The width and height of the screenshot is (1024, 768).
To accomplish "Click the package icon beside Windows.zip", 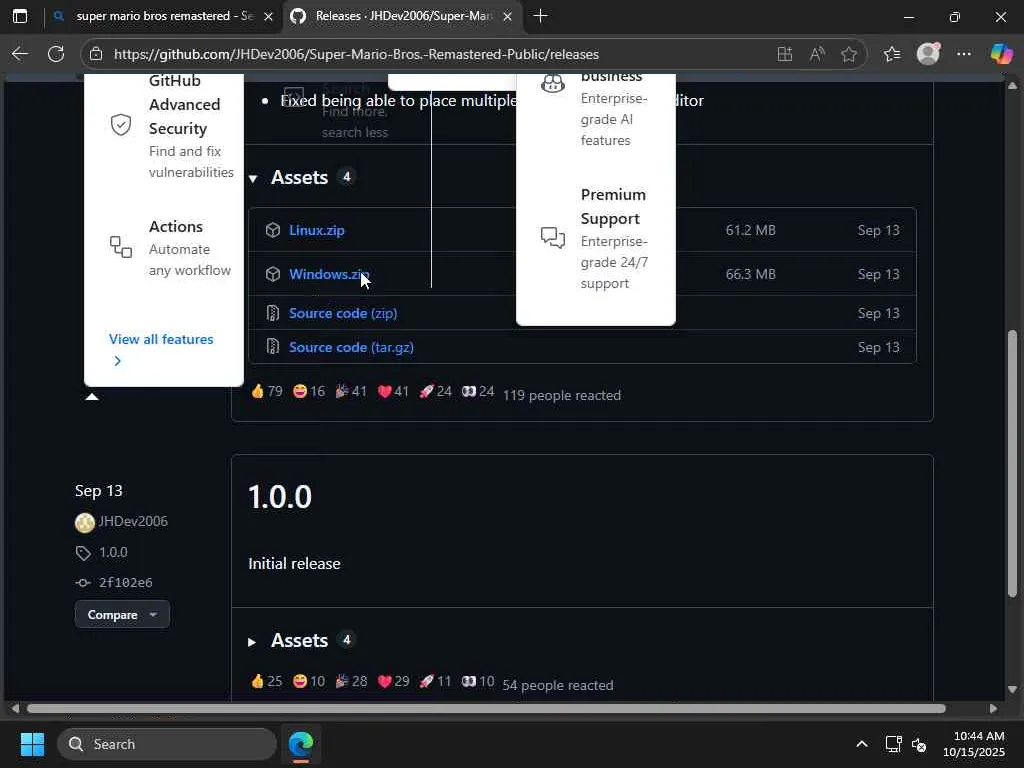I will (x=273, y=274).
